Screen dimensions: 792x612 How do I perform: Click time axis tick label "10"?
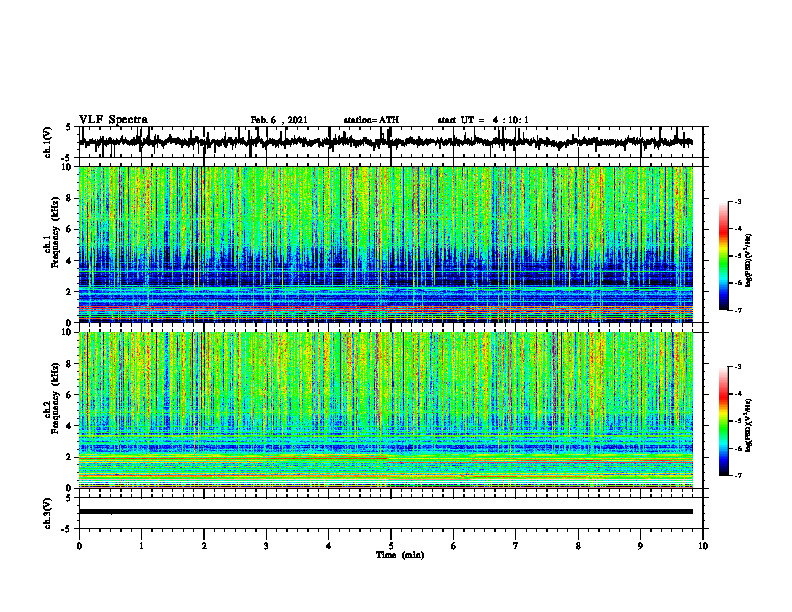point(703,546)
